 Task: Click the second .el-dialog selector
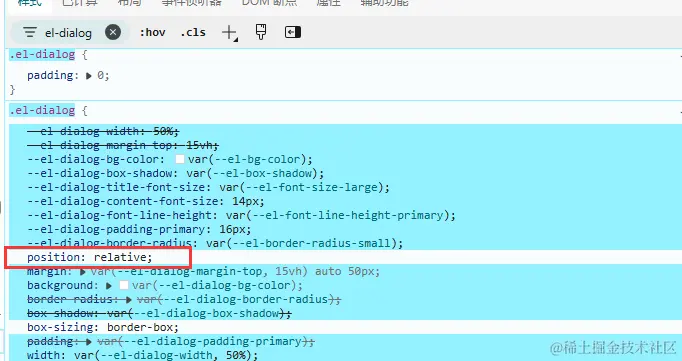pos(42,110)
